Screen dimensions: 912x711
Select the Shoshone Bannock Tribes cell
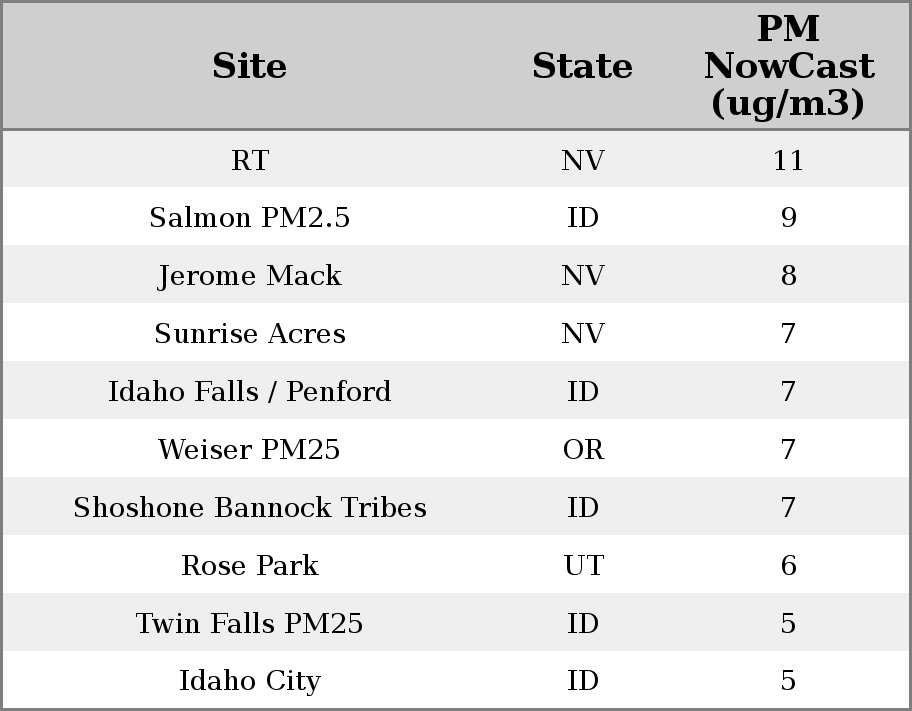(x=249, y=508)
